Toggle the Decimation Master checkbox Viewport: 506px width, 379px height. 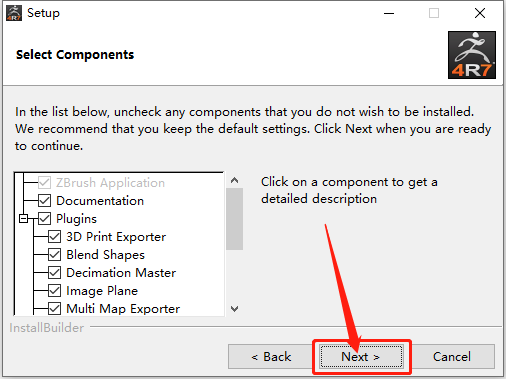(x=54, y=273)
